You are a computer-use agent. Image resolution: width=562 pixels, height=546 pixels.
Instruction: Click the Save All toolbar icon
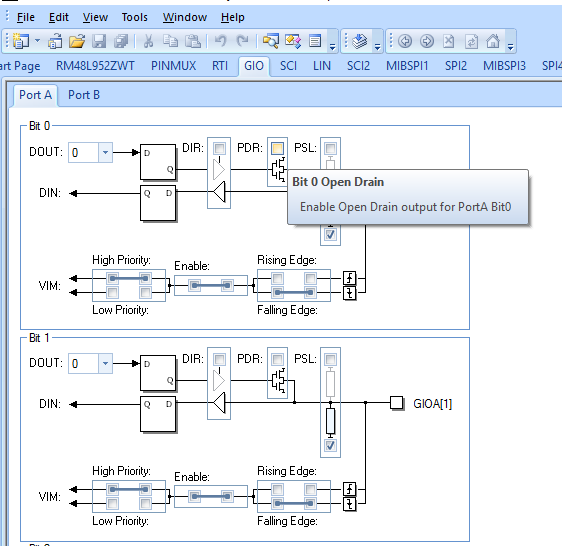(x=121, y=41)
